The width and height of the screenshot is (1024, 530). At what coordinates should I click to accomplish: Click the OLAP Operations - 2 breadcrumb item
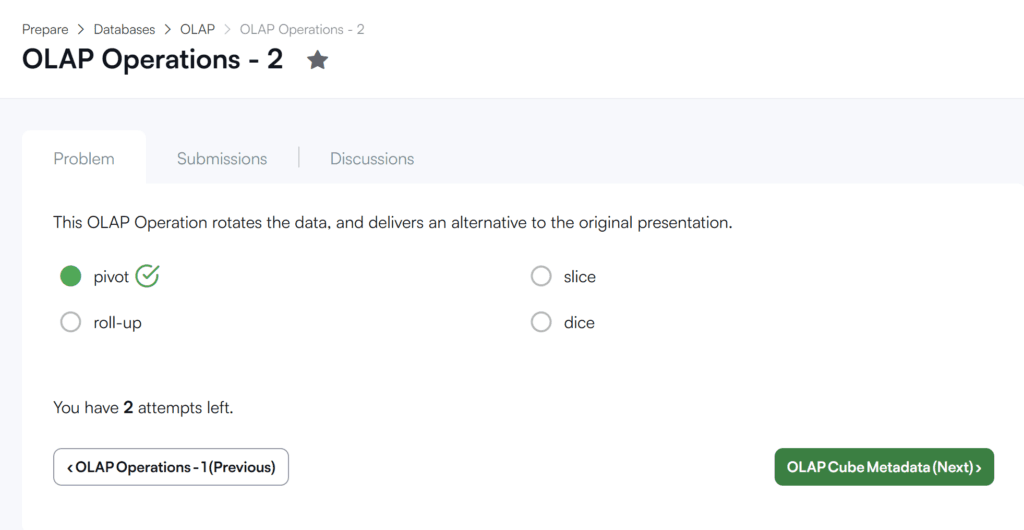[302, 29]
